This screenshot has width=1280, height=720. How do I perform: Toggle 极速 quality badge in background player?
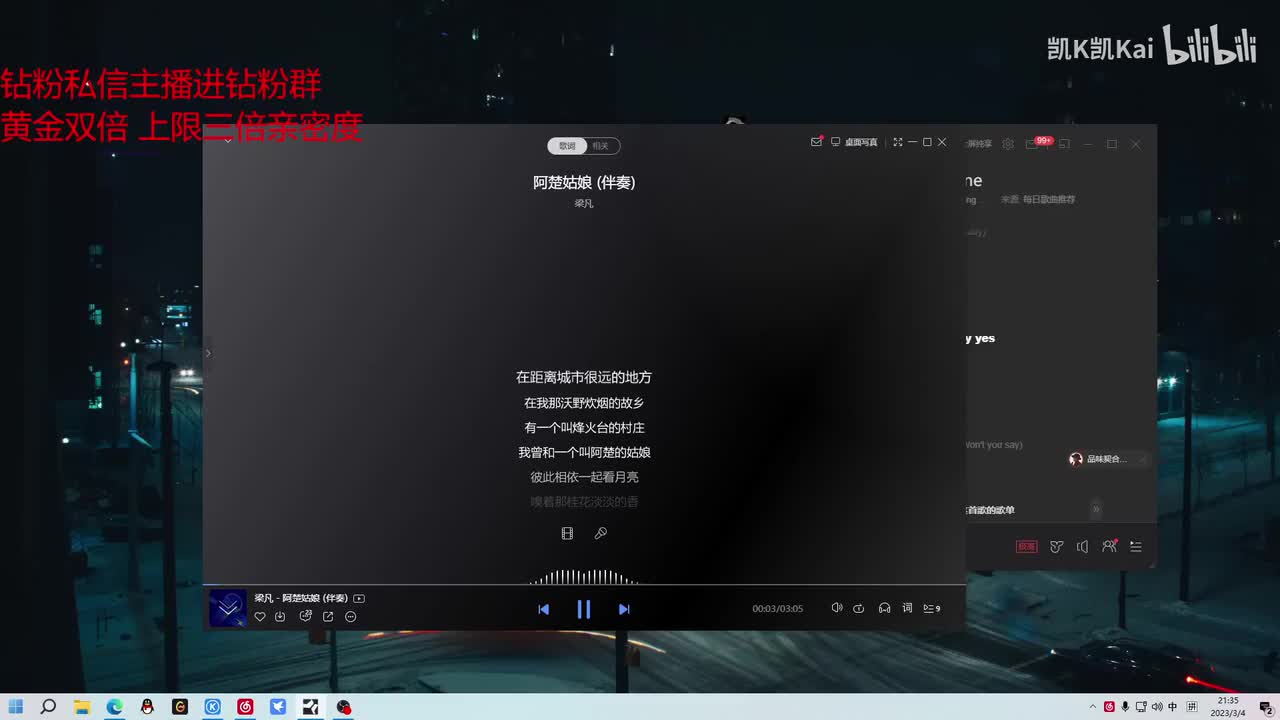(x=1027, y=547)
